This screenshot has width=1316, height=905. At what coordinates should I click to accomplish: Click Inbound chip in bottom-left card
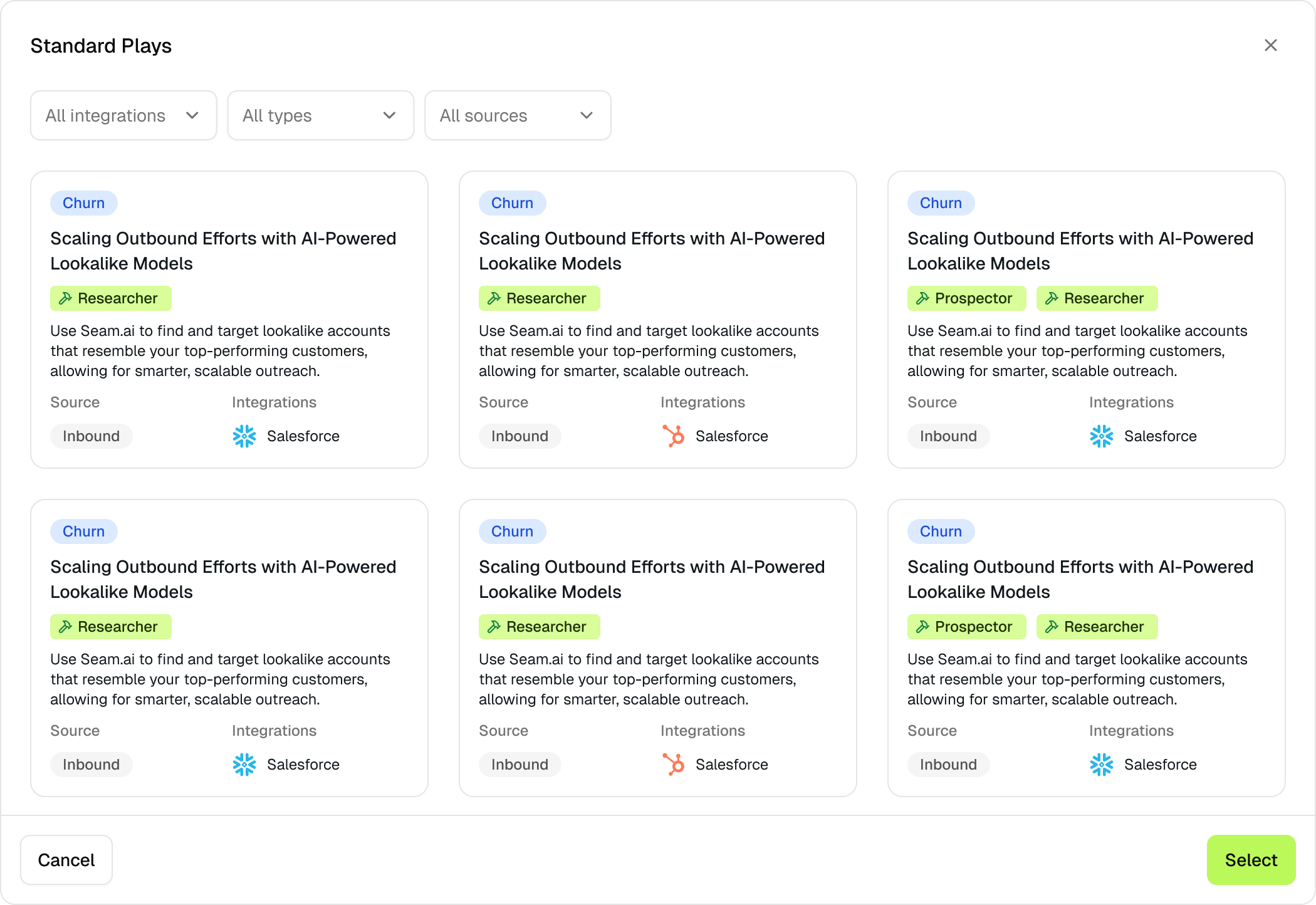[x=91, y=765]
